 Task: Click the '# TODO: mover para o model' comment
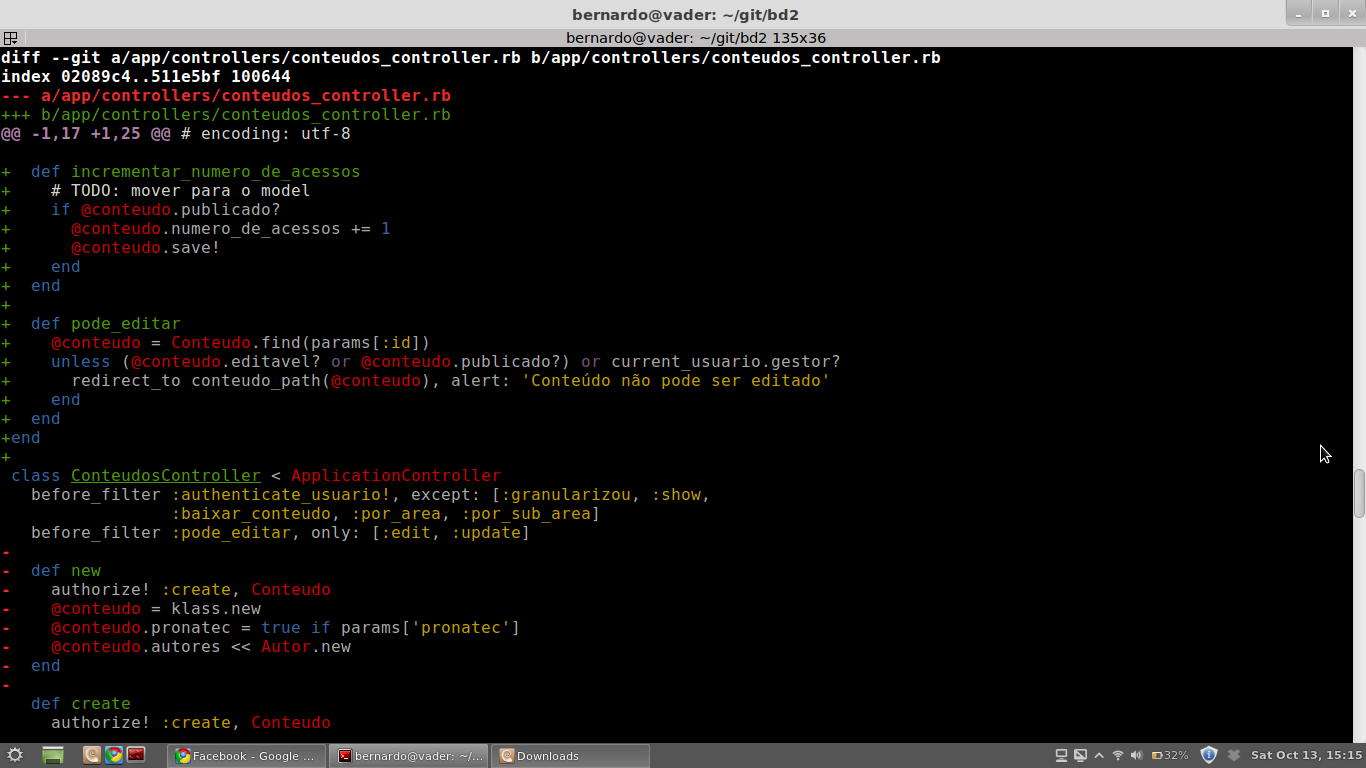coord(181,191)
